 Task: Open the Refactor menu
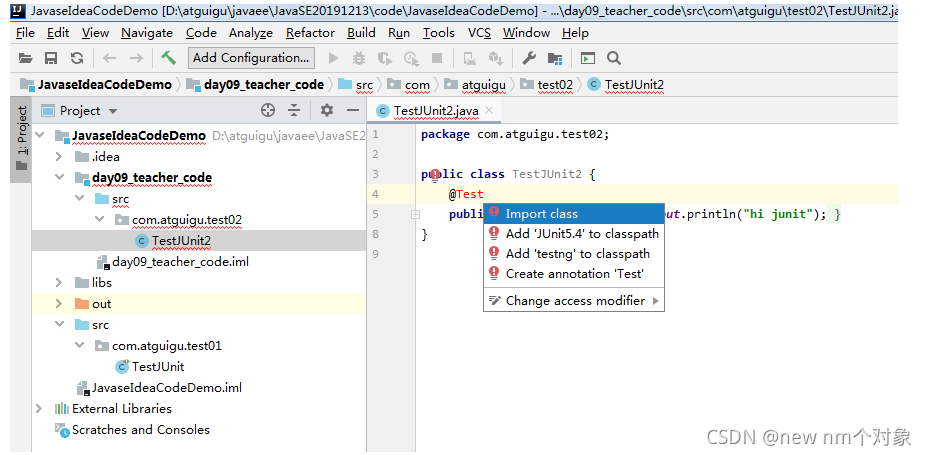pyautogui.click(x=310, y=33)
